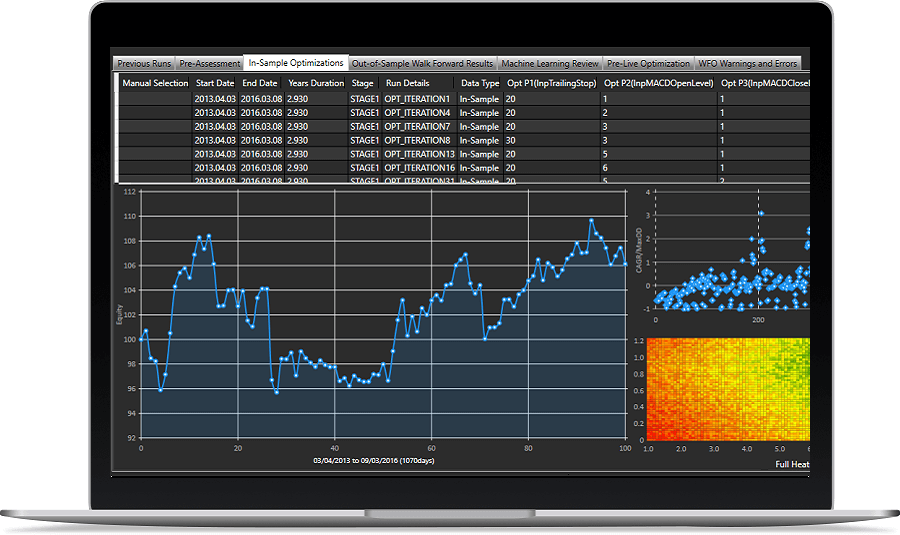Open WFO Warnings and Errors tab
Screen dimensions: 900x535
[747, 64]
